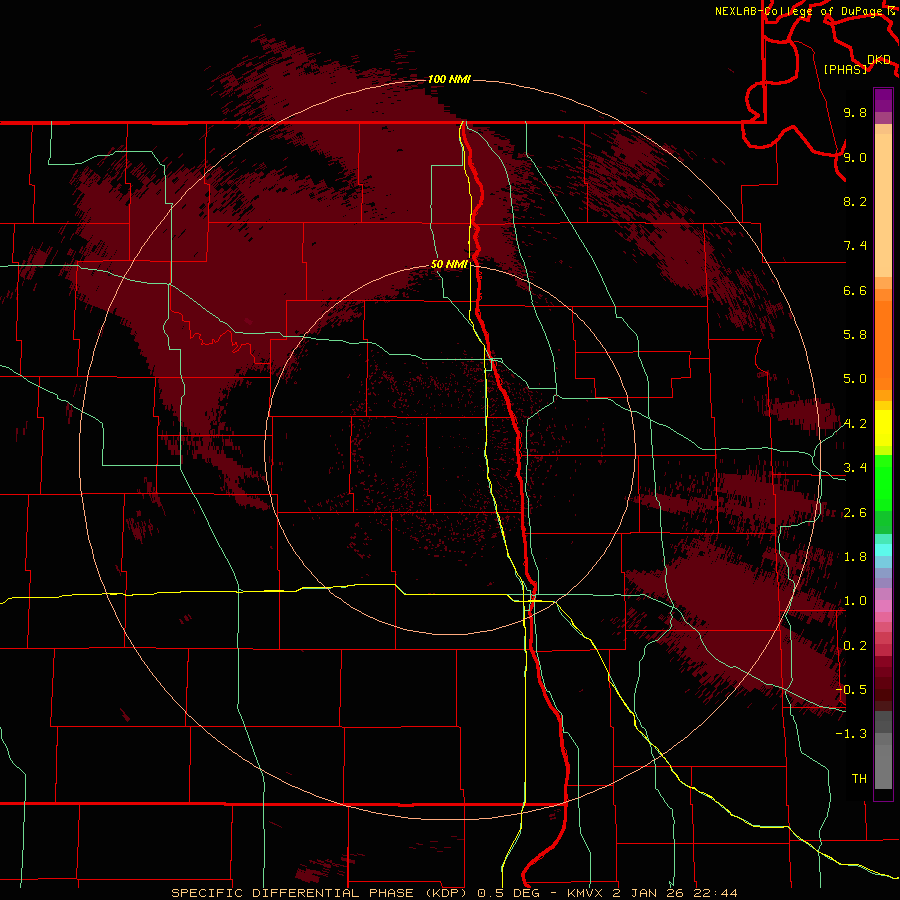
Task: Click the bright green segment of color bar
Action: click(883, 482)
